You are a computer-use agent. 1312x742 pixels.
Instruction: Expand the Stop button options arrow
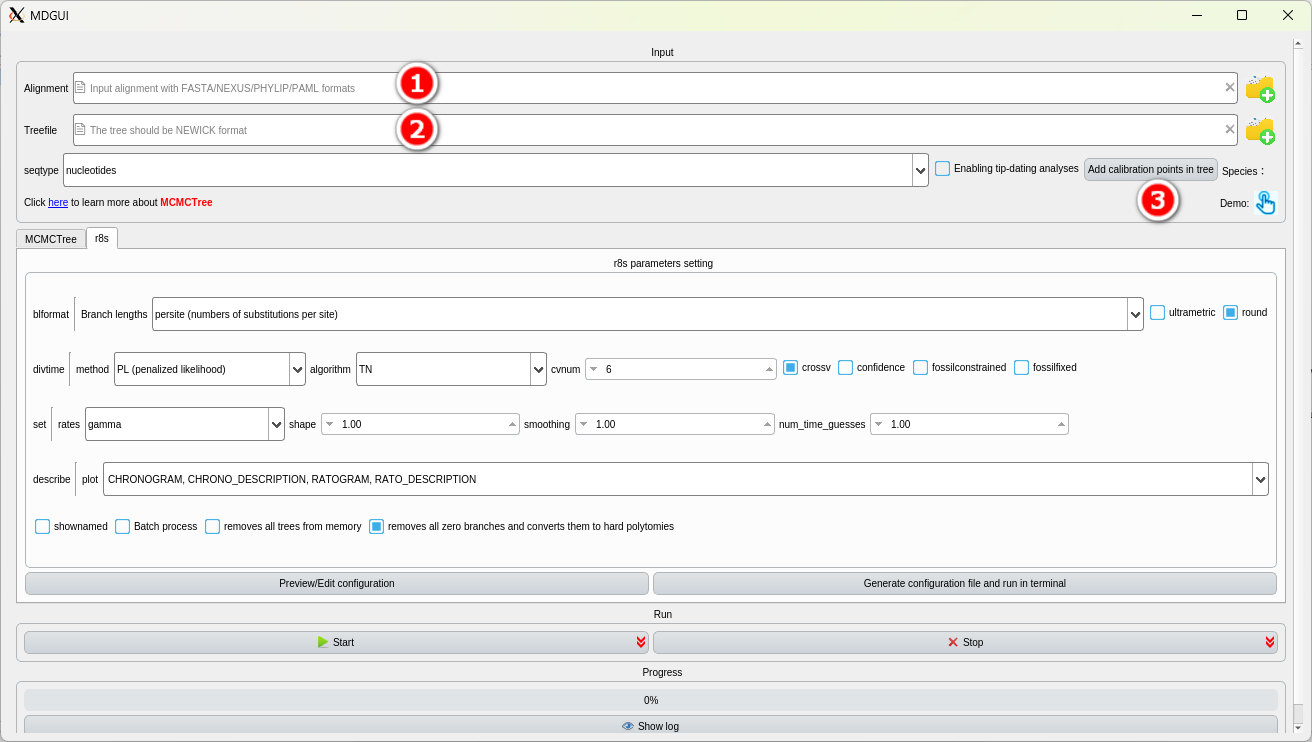1269,642
